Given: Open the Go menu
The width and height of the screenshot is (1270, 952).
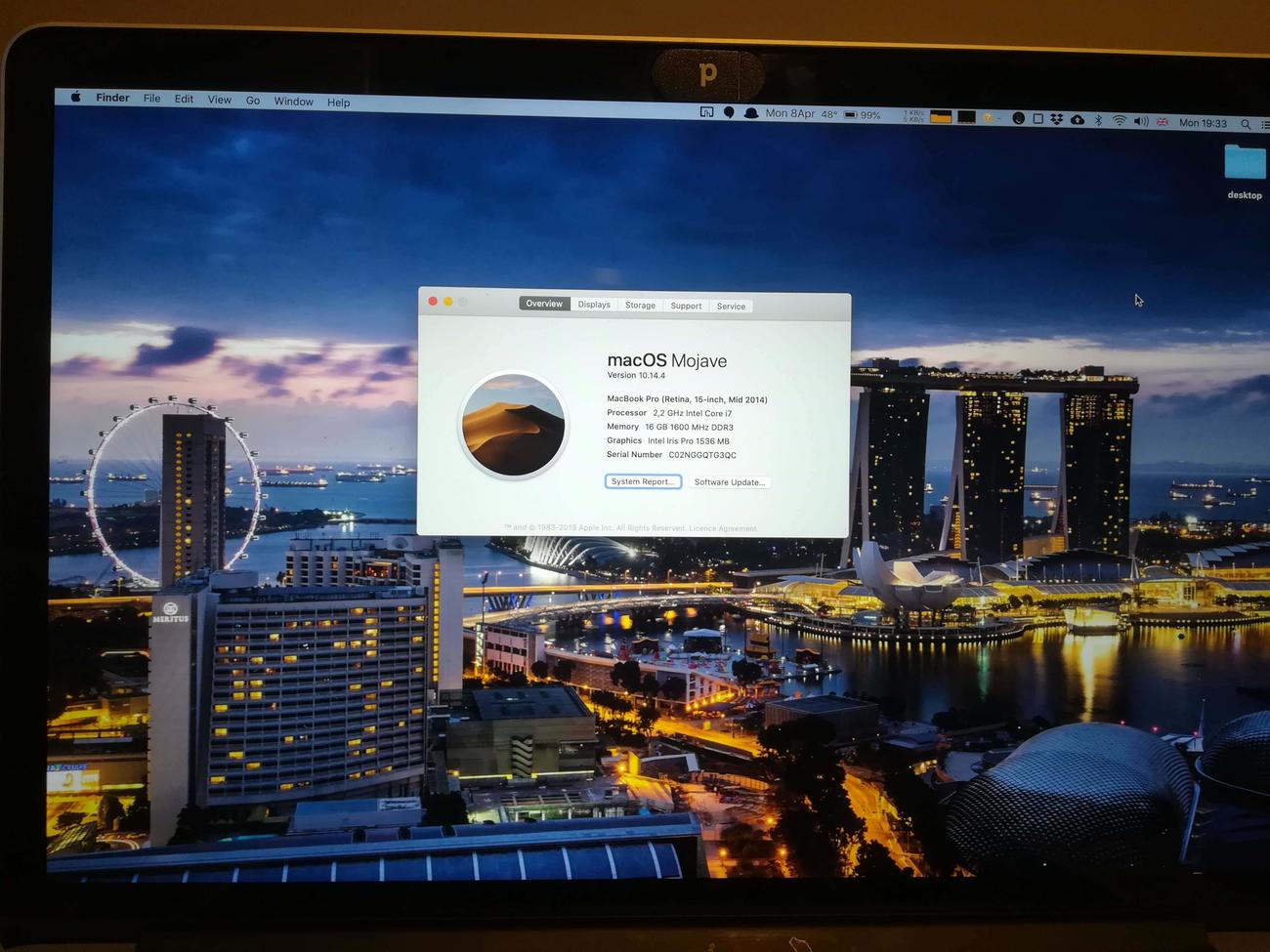Looking at the screenshot, I should coord(253,101).
